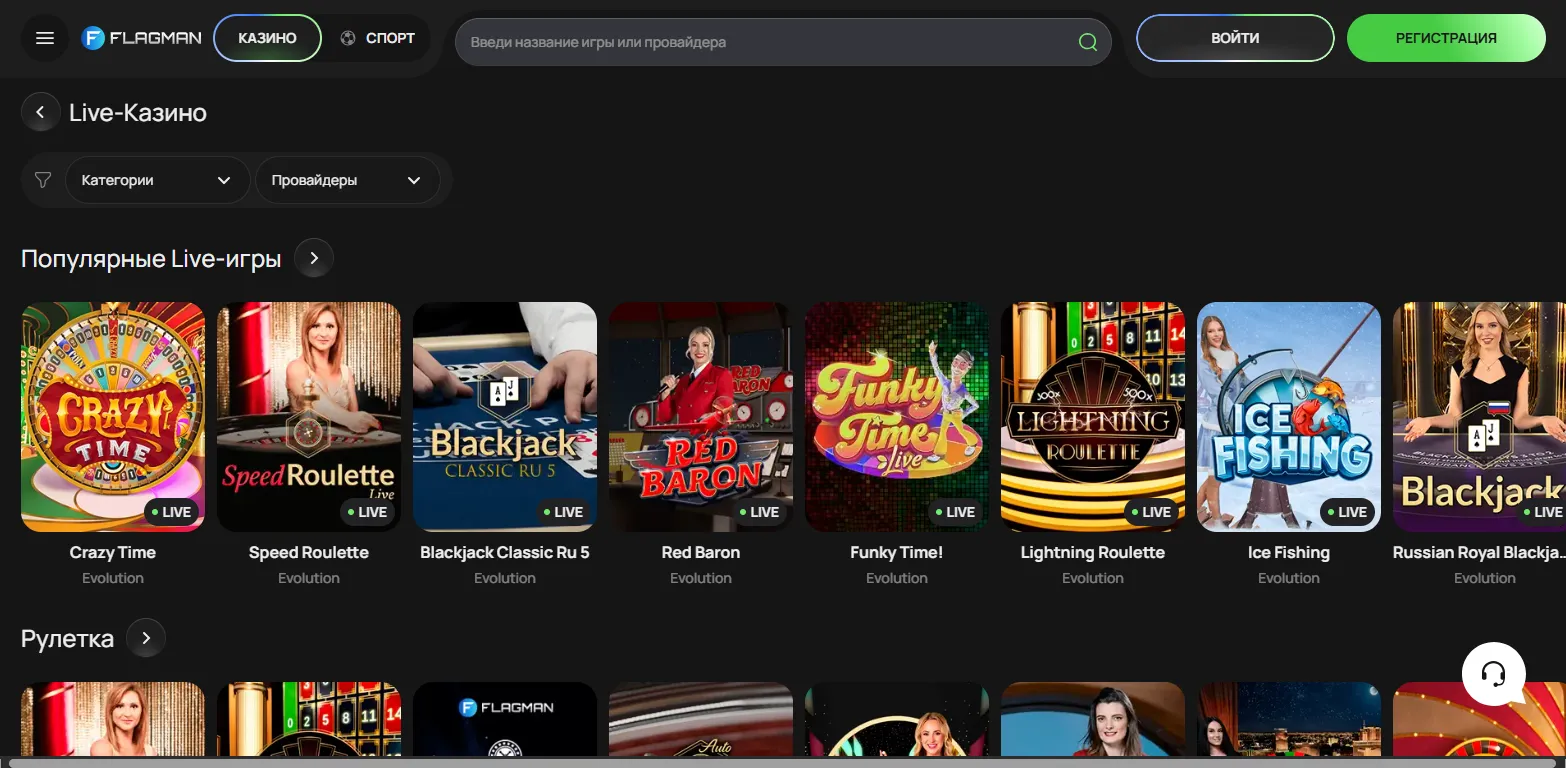Image resolution: width=1566 pixels, height=768 pixels.
Task: Click the filter funnel icon
Action: [x=43, y=180]
